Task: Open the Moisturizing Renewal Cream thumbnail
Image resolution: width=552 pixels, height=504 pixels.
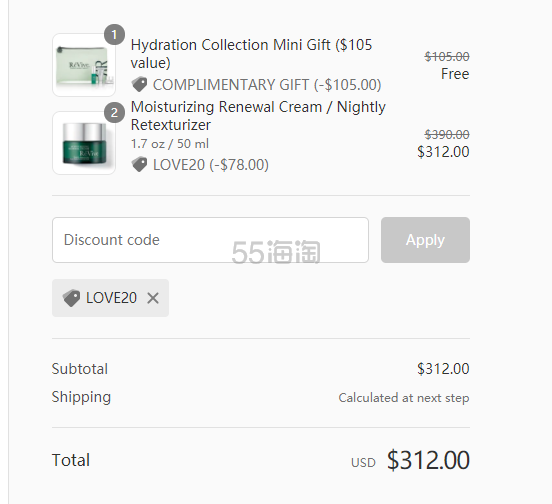Action: [84, 143]
